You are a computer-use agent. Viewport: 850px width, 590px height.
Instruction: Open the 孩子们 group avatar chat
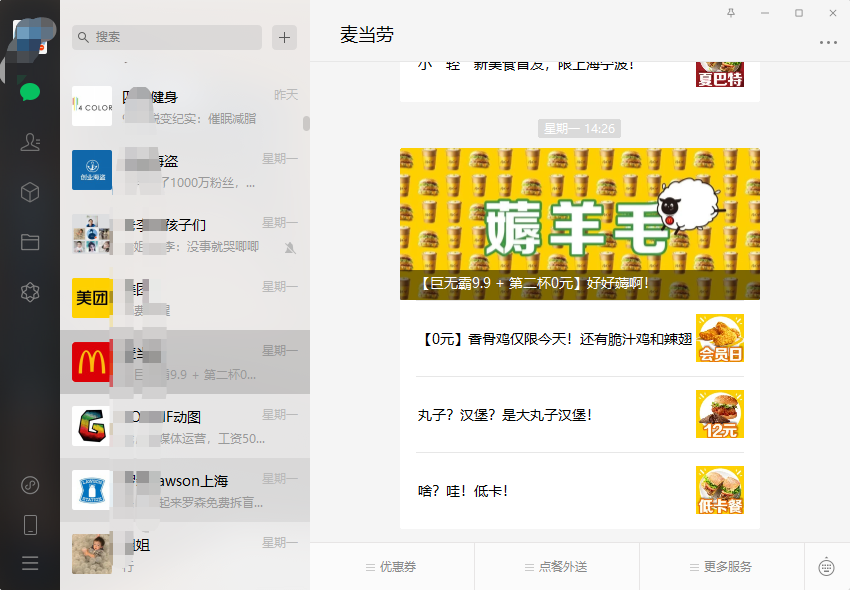pyautogui.click(x=92, y=234)
